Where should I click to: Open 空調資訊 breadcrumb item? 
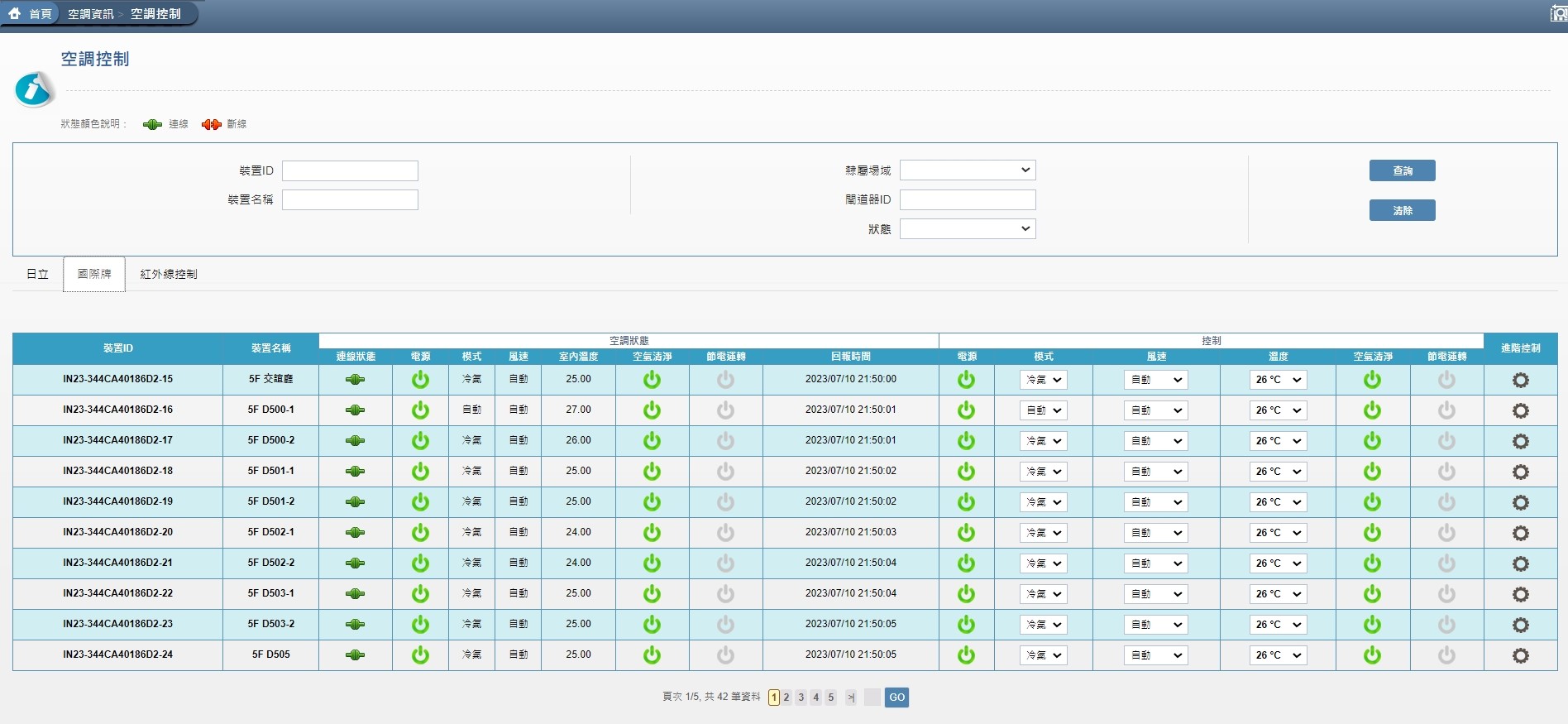tap(90, 14)
